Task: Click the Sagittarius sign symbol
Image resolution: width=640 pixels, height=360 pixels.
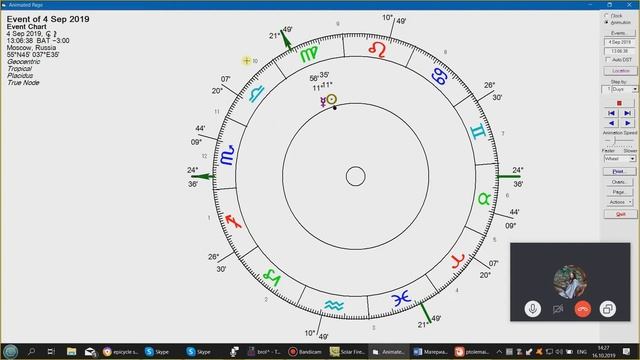Action: (x=233, y=221)
